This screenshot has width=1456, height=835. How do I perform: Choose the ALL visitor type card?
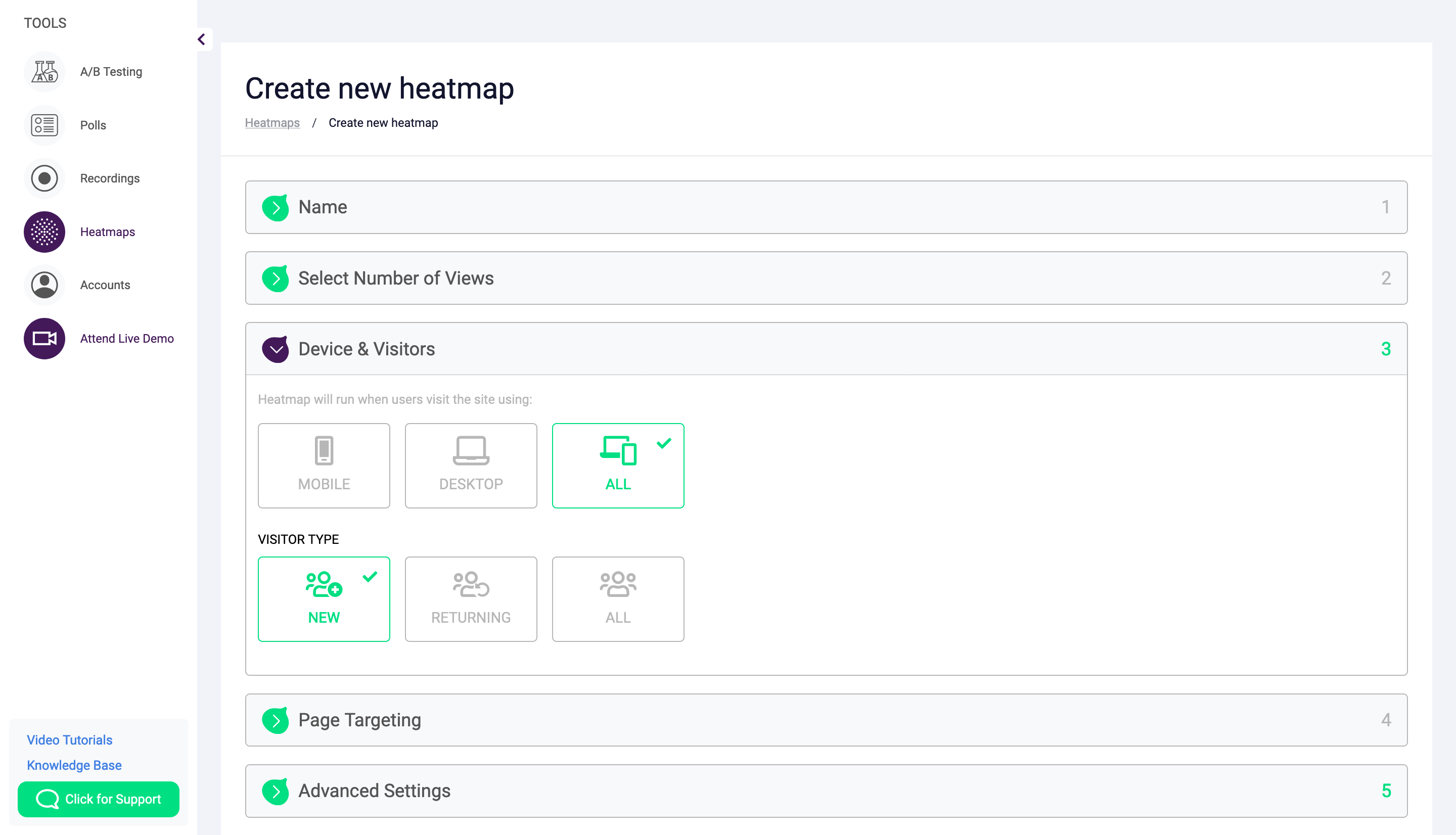pos(618,599)
